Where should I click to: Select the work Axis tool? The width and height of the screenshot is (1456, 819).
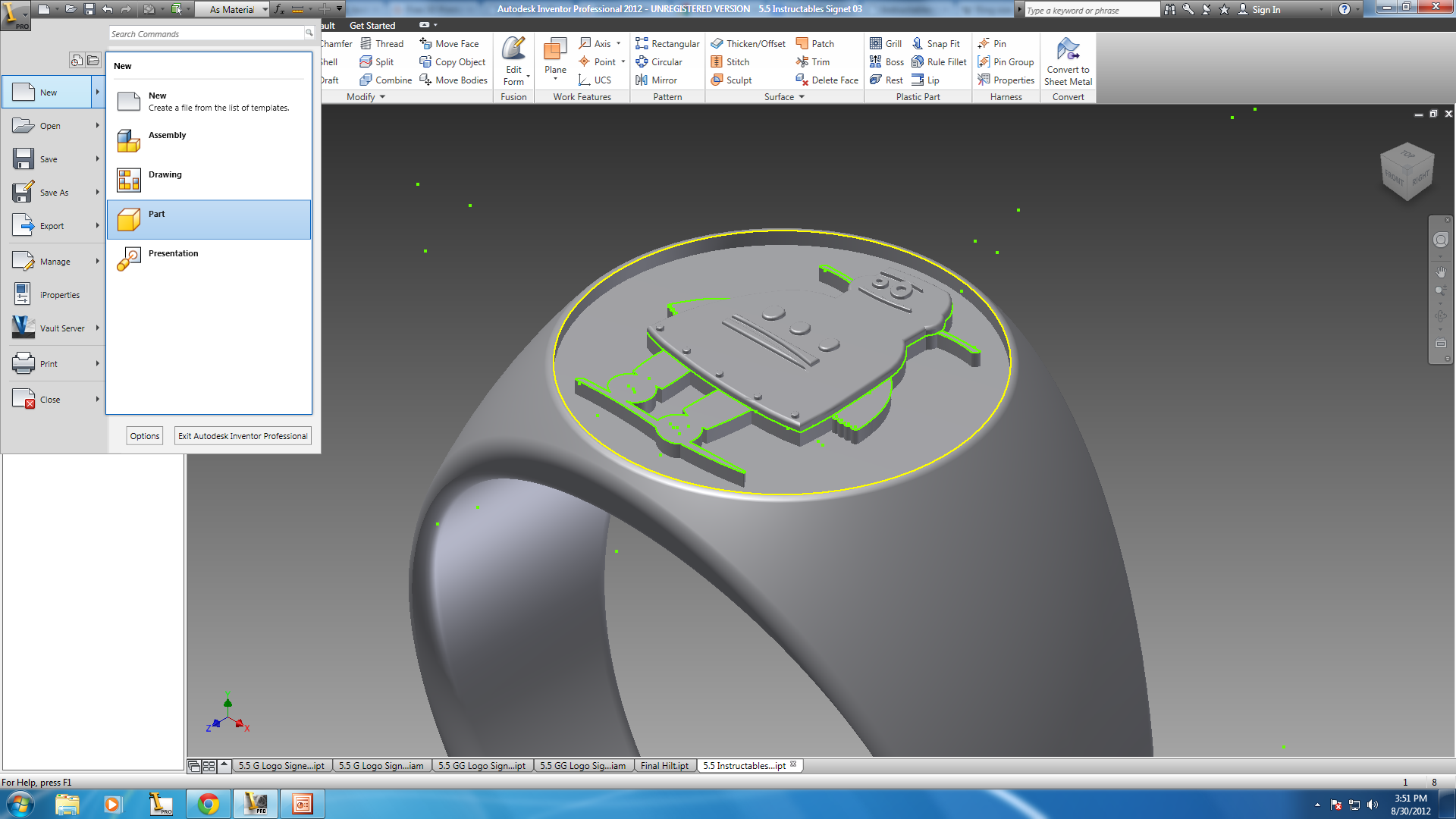595,44
